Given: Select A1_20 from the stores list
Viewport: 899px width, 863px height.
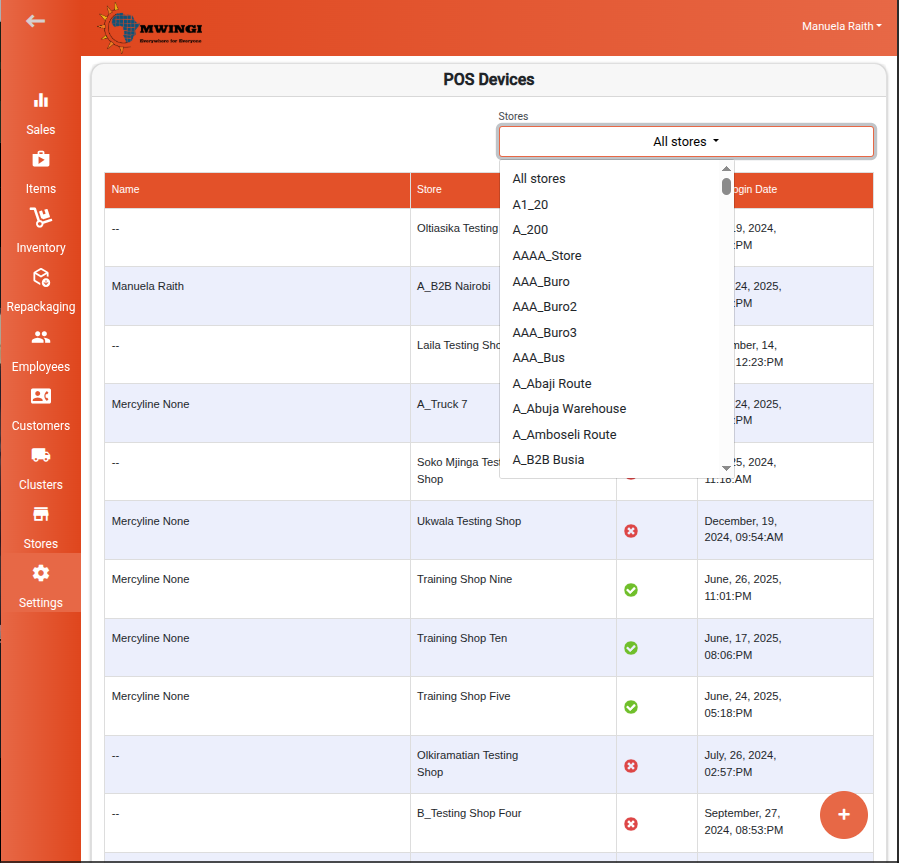Looking at the screenshot, I should click(x=610, y=205).
